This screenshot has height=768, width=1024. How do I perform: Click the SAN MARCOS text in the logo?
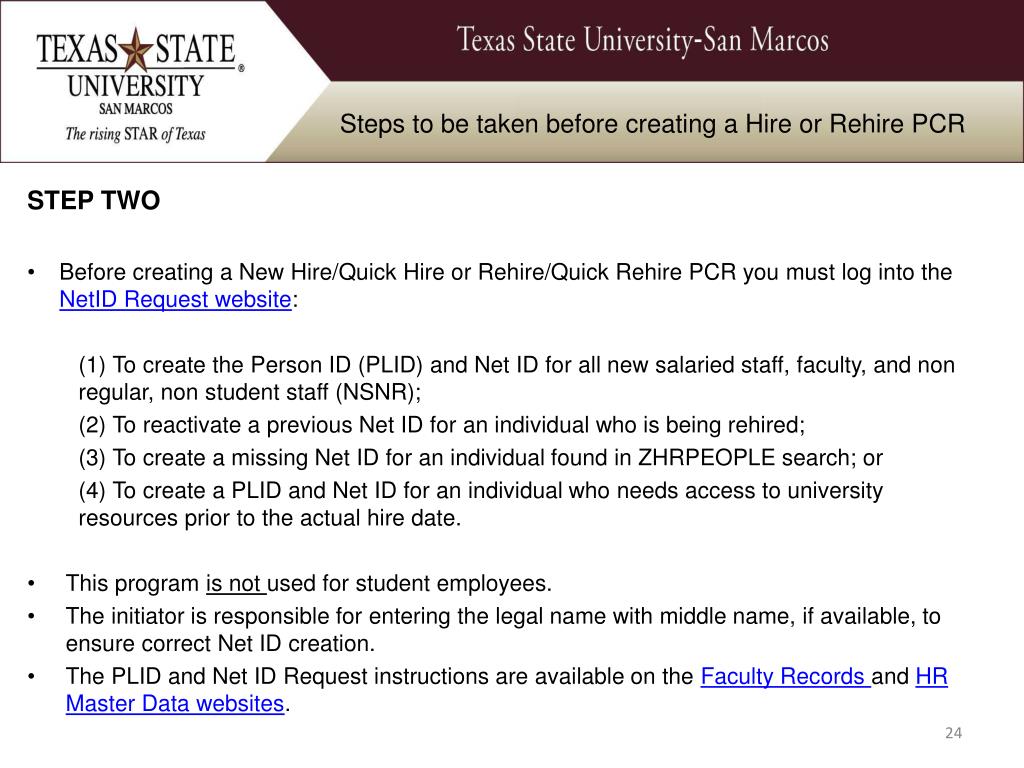tap(136, 108)
